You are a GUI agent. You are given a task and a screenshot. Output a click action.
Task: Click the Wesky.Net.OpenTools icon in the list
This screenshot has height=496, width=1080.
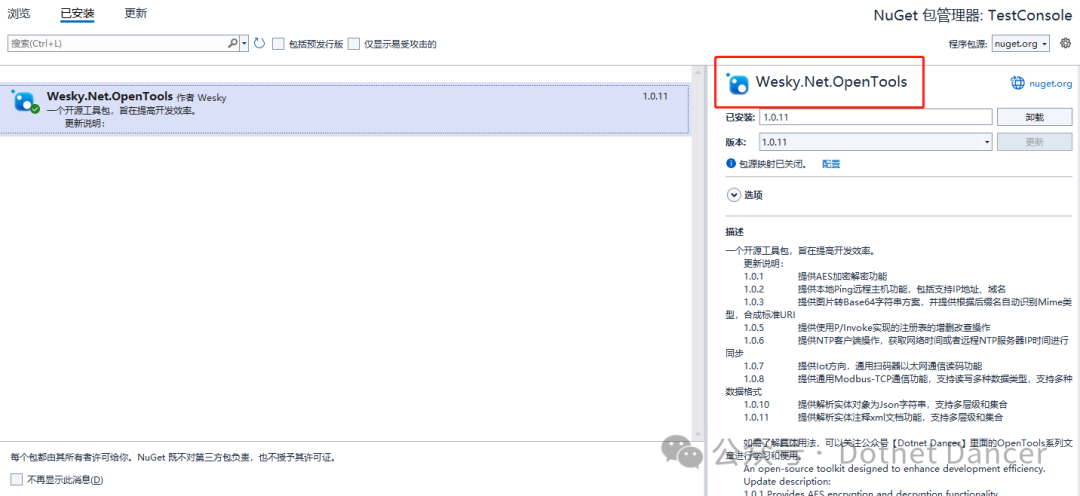tap(25, 102)
